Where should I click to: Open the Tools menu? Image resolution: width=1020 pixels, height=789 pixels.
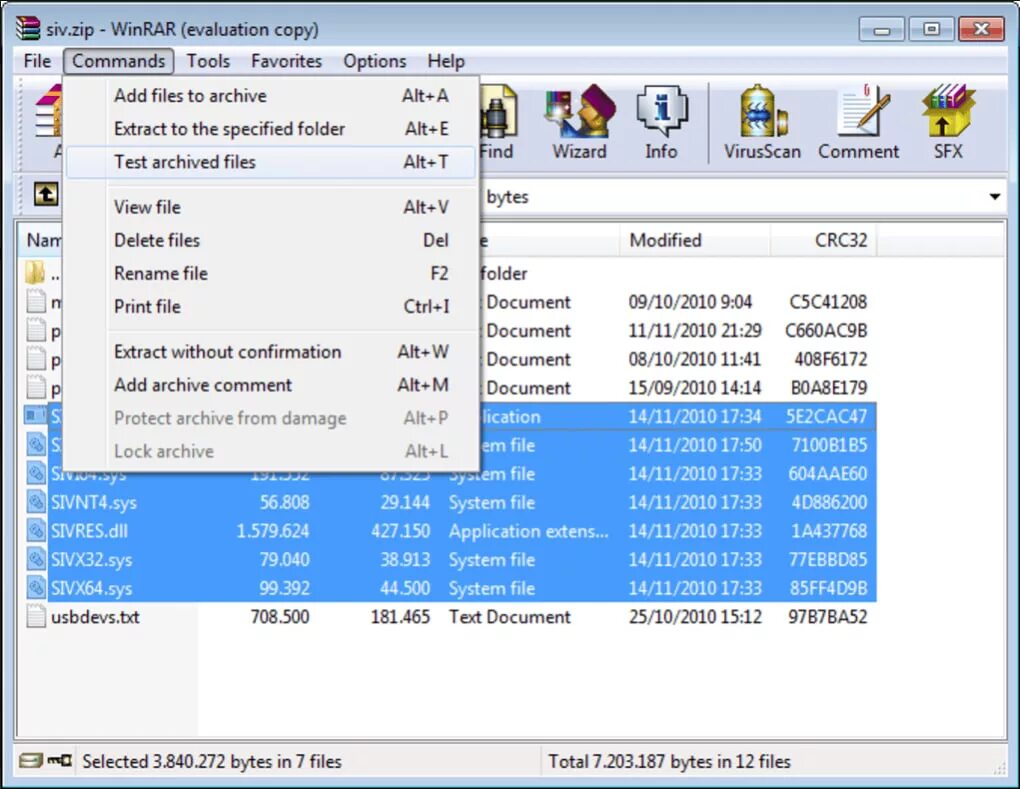(208, 61)
